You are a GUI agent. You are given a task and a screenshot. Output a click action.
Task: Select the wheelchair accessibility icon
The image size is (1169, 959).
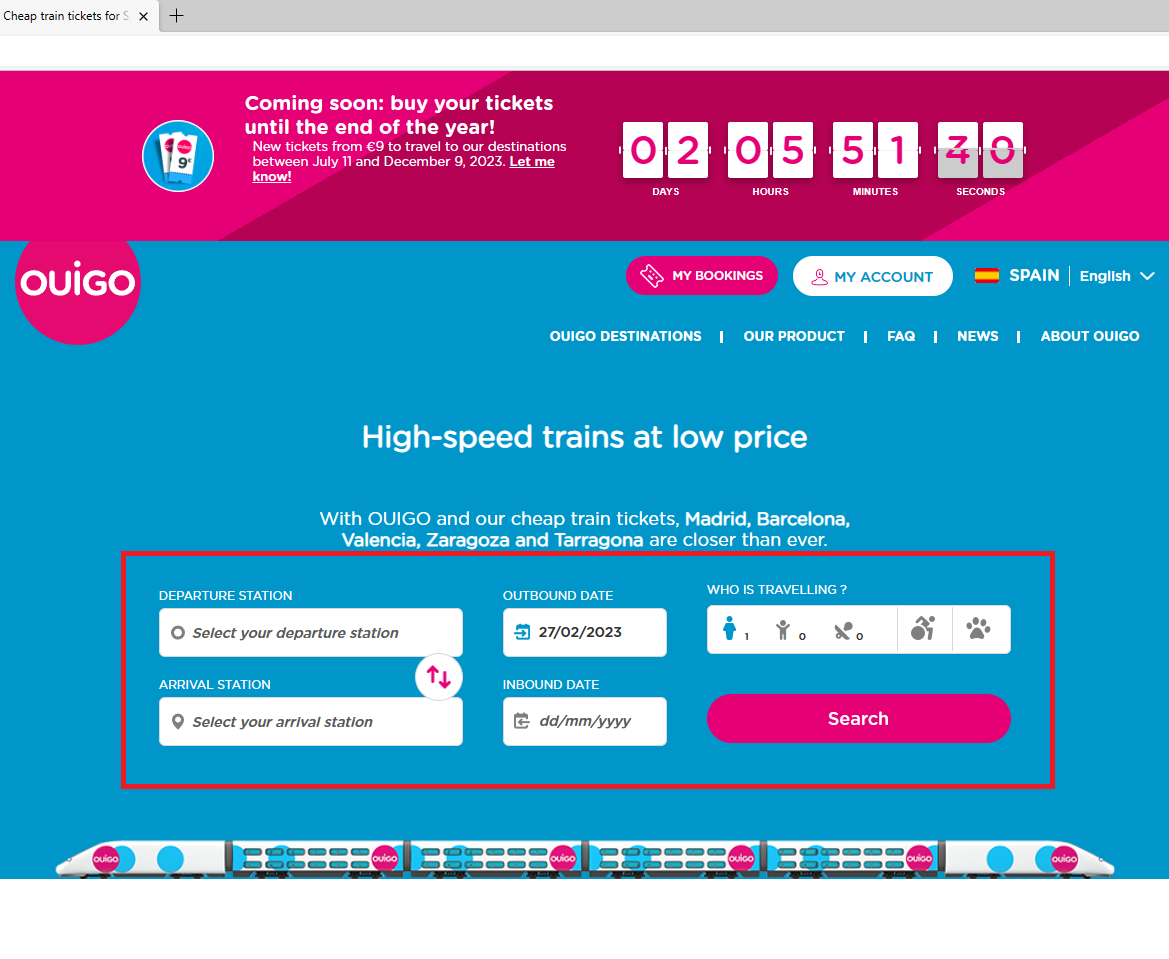pyautogui.click(x=923, y=629)
